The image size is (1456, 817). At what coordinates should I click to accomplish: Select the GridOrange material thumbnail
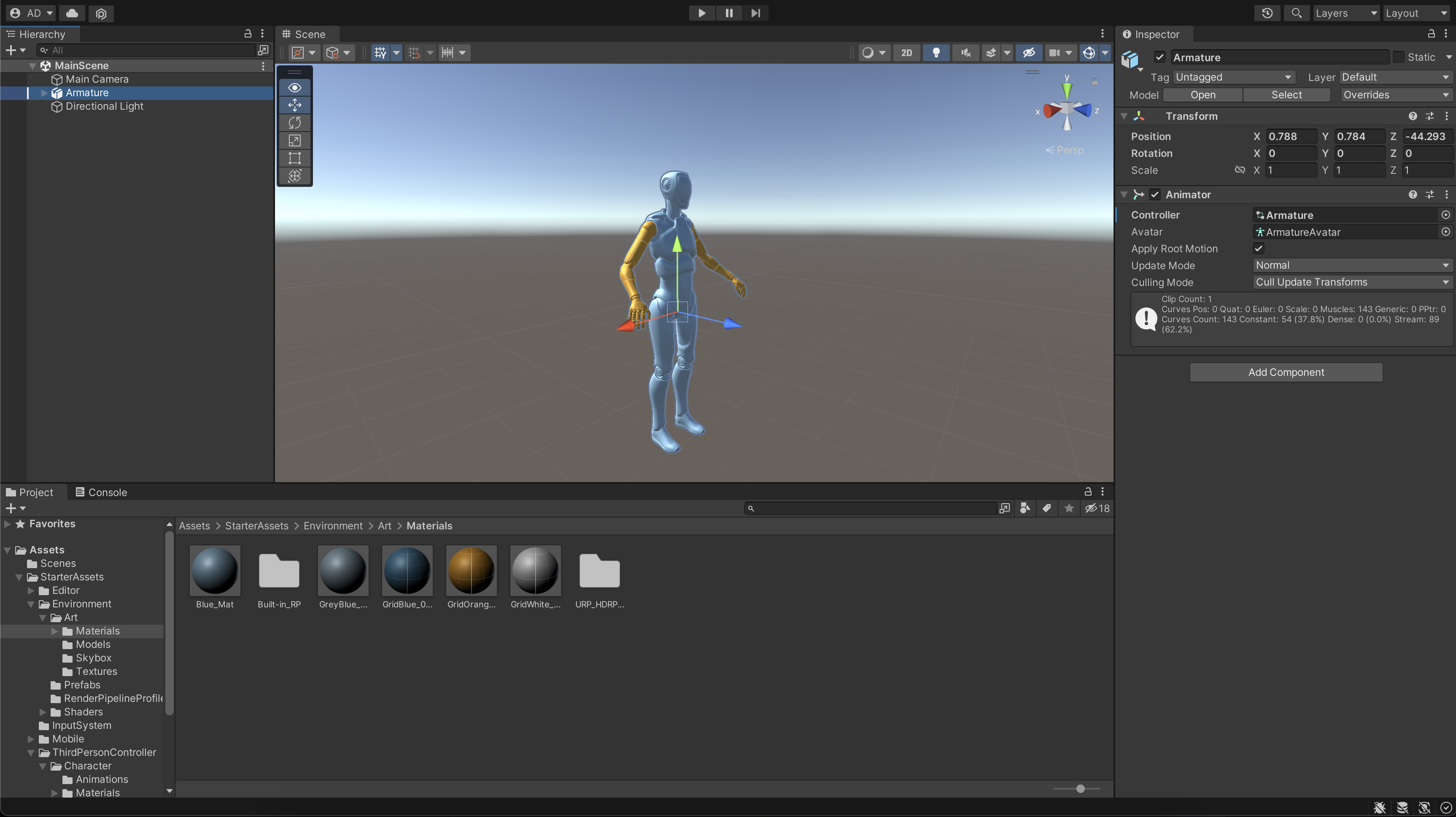(x=471, y=571)
